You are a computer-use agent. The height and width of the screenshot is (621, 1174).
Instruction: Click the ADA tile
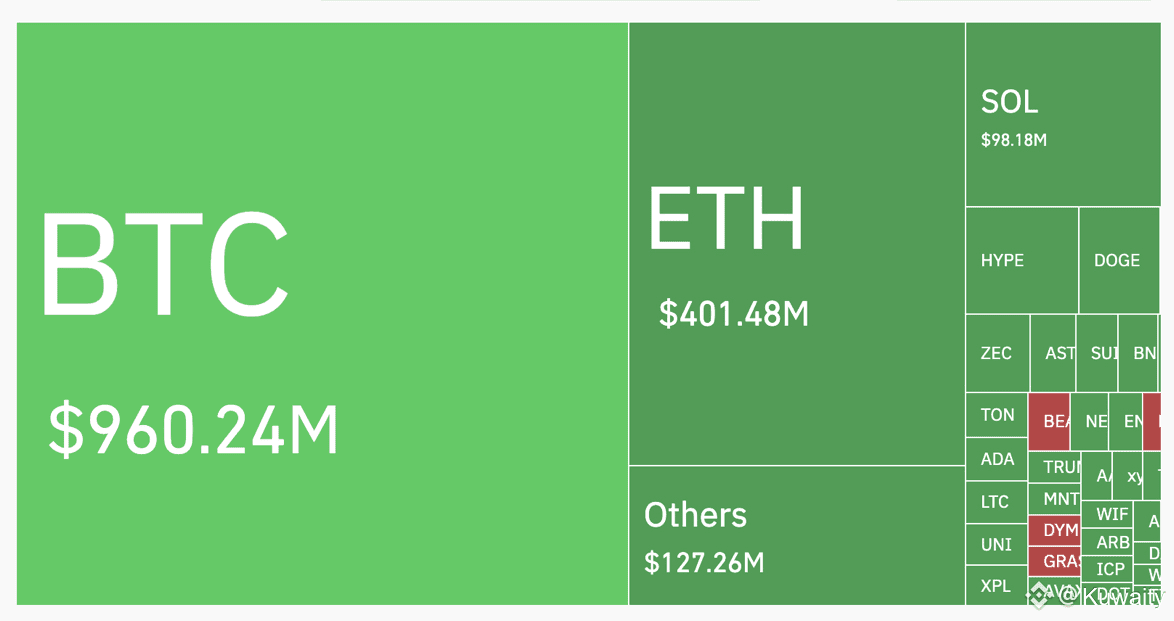pos(997,459)
